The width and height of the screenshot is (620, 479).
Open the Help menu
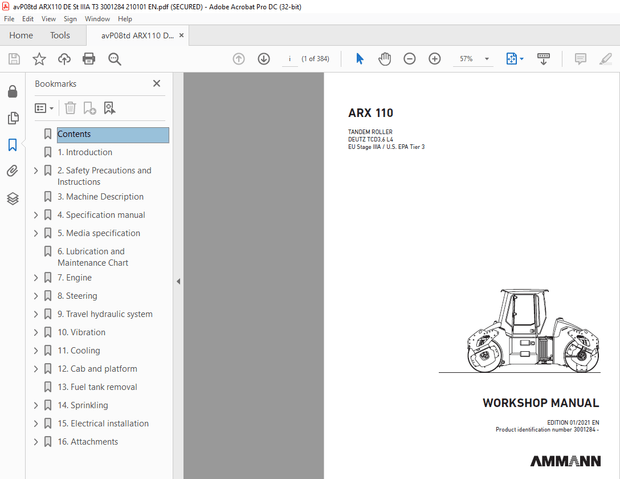tap(125, 19)
